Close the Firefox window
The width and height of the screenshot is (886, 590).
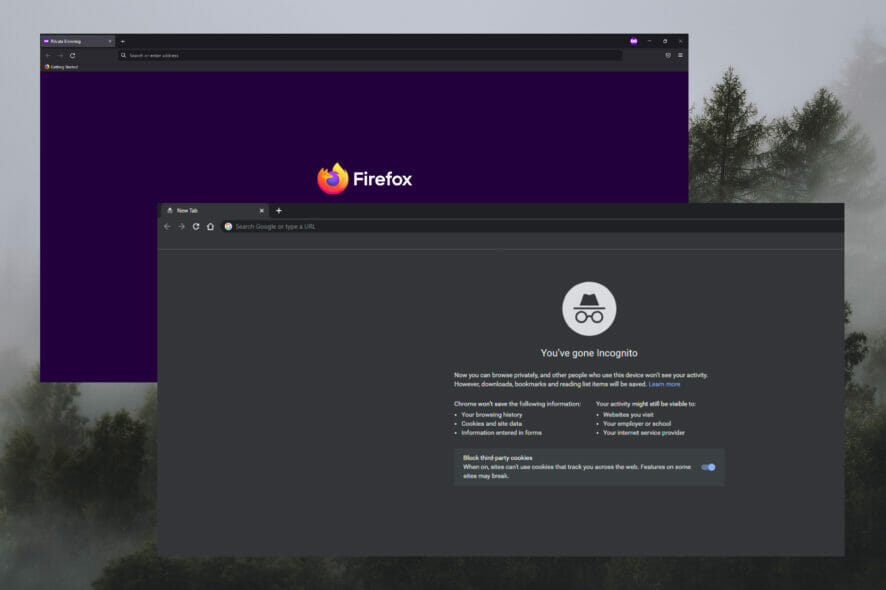pos(680,41)
